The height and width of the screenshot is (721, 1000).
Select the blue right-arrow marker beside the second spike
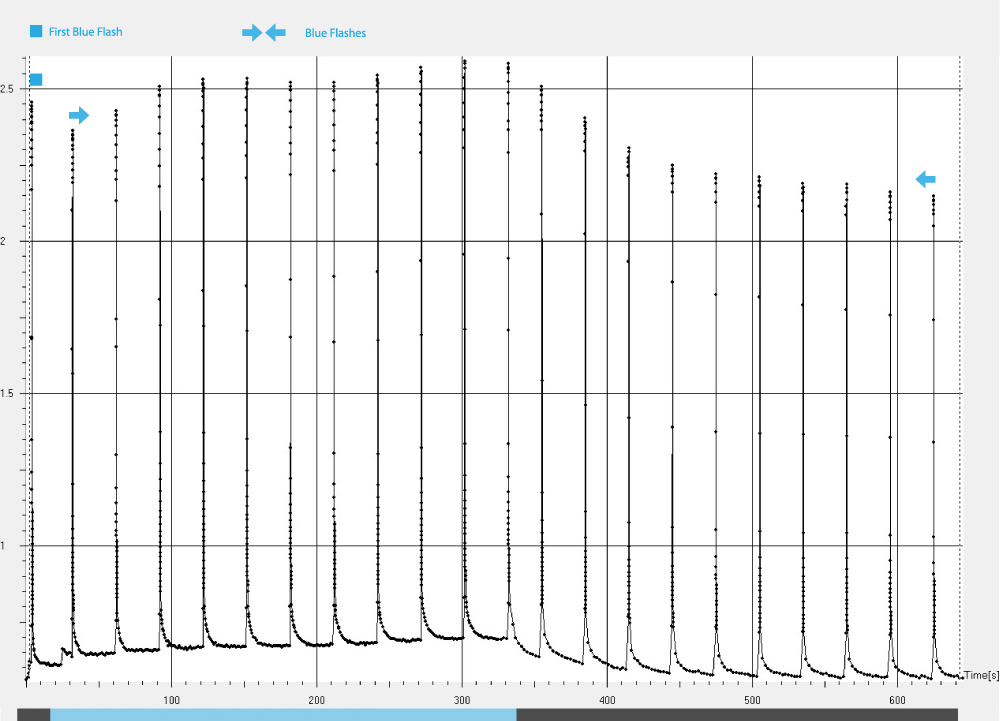[79, 115]
